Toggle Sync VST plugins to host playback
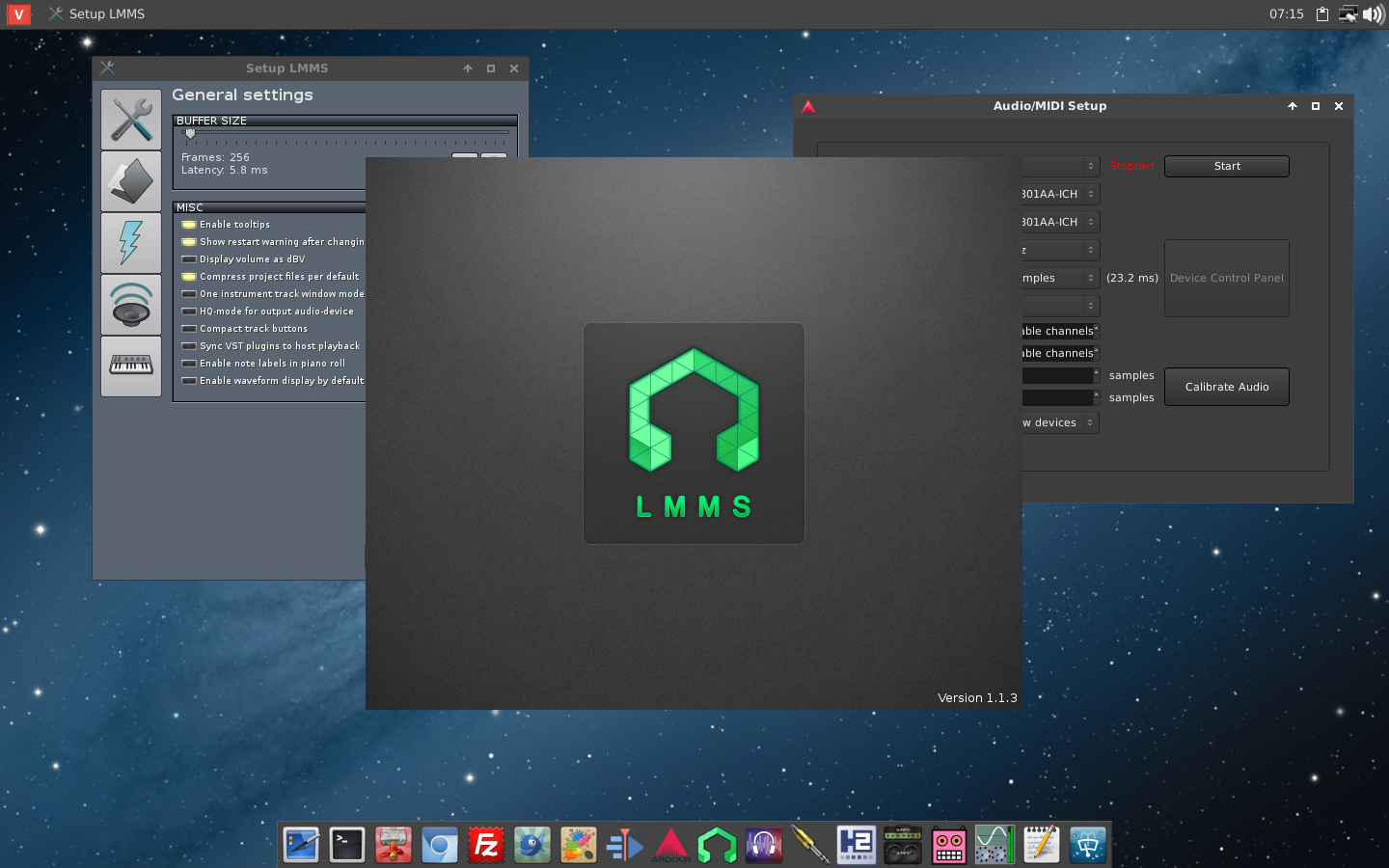Screen dimensions: 1389x868 [x=189, y=346]
